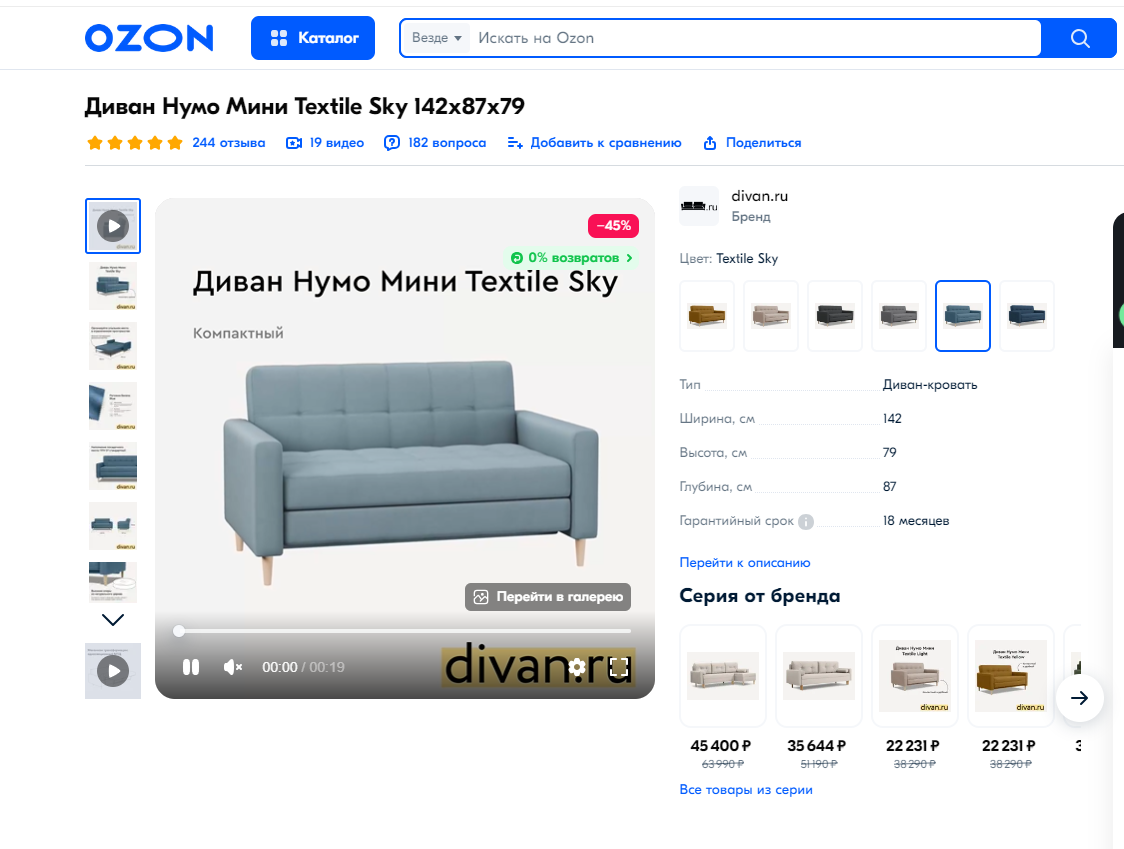
Task: Select the two-sofas comparison thumbnail
Action: [x=113, y=526]
